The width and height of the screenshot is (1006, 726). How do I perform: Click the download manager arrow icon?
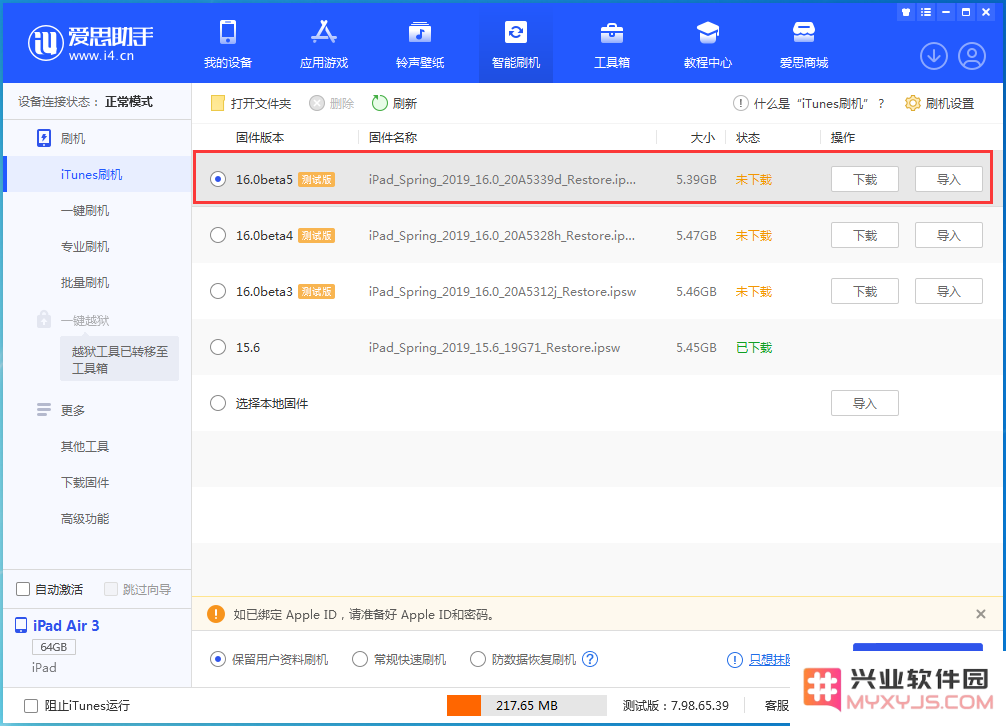click(934, 56)
